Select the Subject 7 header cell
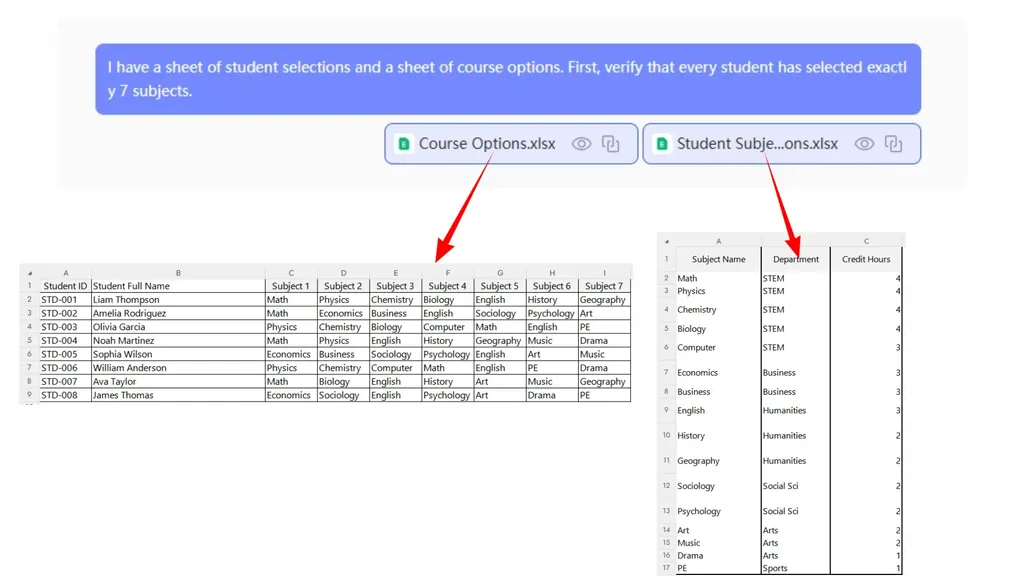This screenshot has height=576, width=1024. 603,286
